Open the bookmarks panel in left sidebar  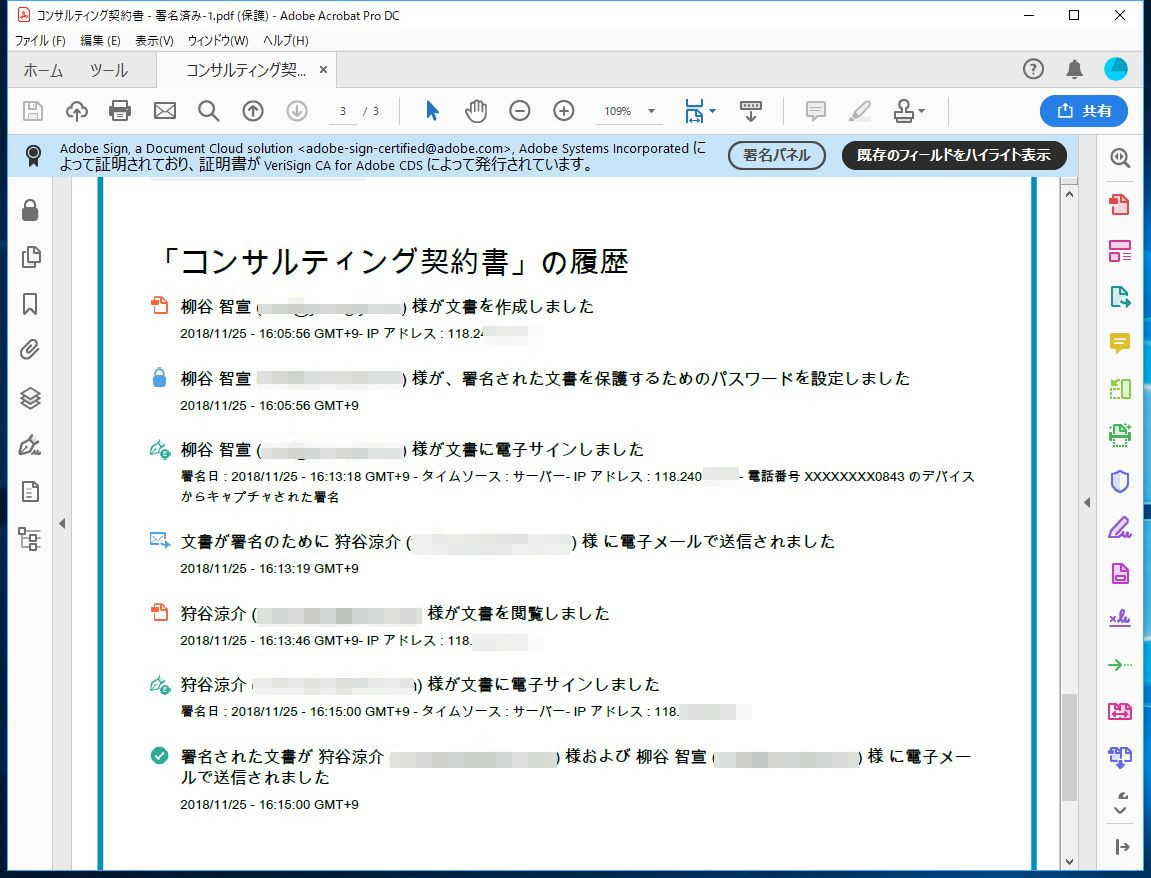pyautogui.click(x=30, y=304)
